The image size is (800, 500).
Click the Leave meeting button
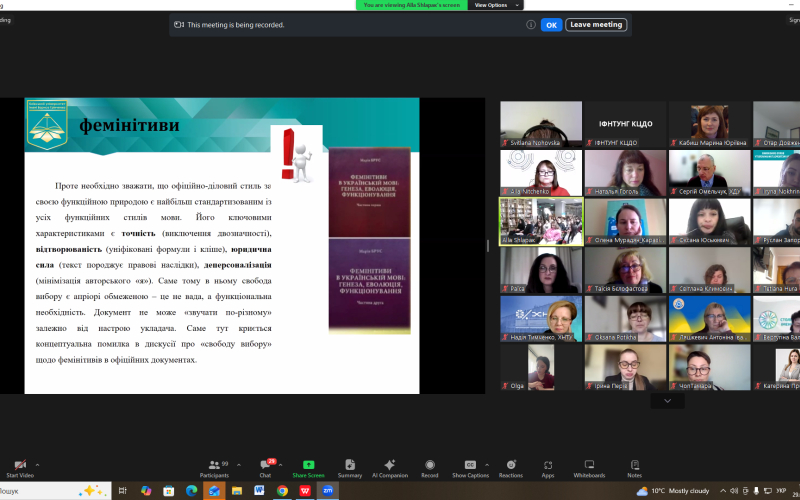[x=596, y=24]
